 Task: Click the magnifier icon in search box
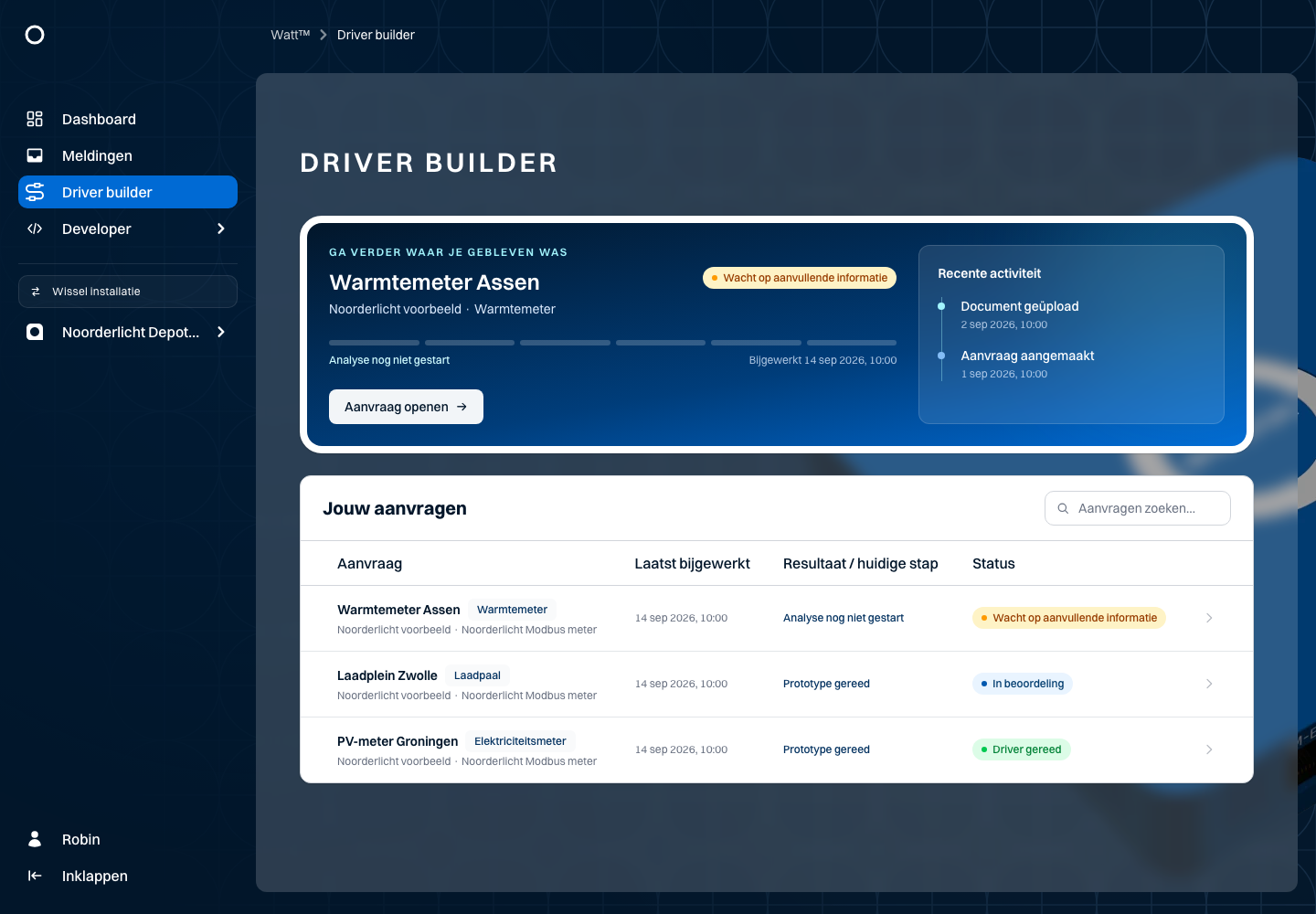[x=1063, y=508]
